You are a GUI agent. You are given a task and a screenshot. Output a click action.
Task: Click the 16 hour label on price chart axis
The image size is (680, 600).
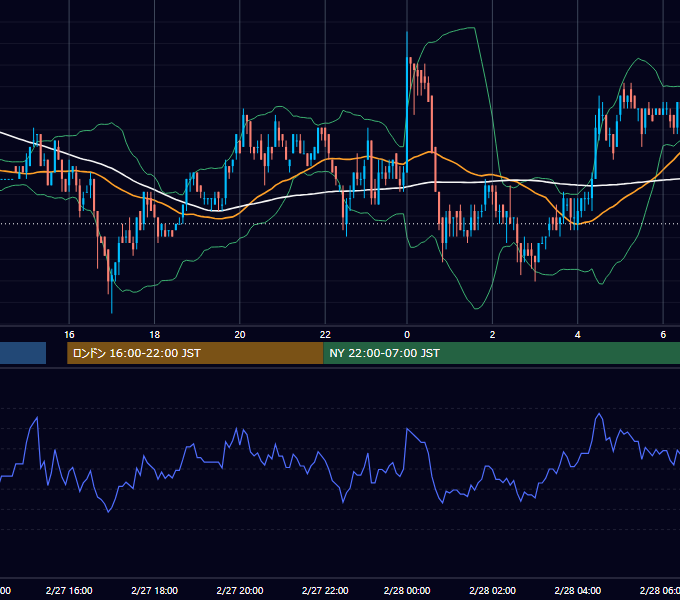tap(69, 335)
